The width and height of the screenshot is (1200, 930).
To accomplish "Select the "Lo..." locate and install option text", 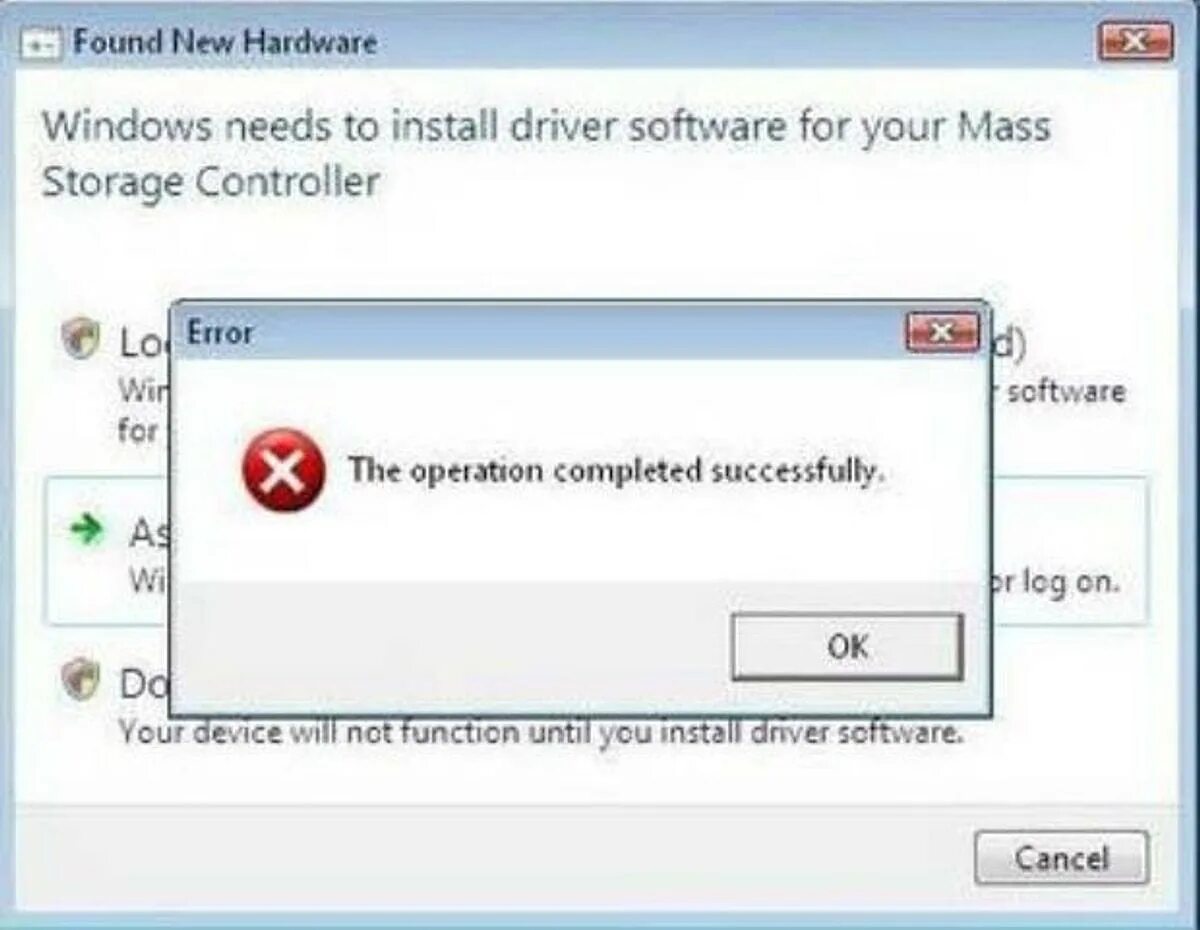I will click(143, 343).
